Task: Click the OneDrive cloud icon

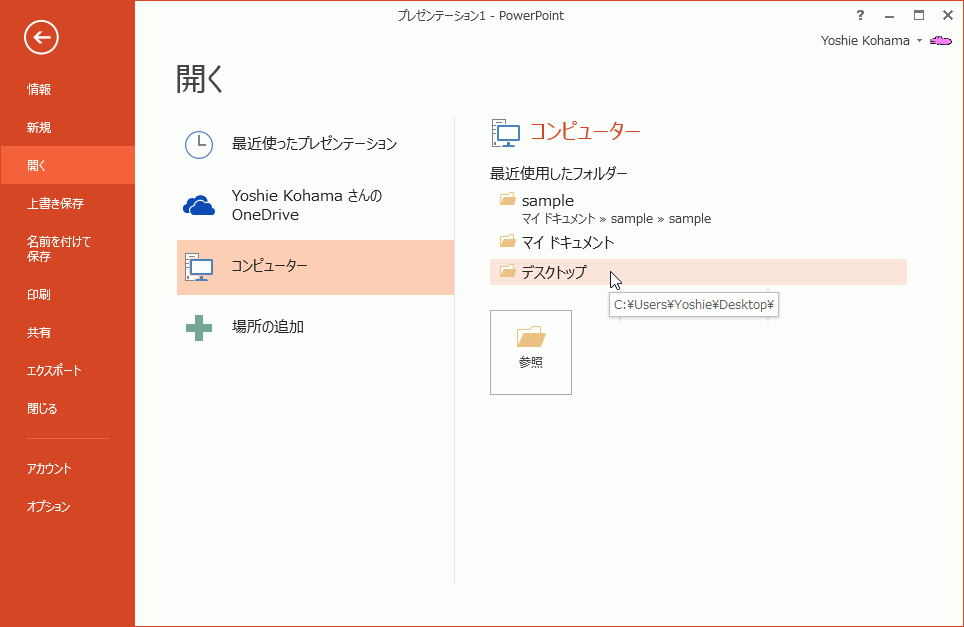Action: pos(199,205)
